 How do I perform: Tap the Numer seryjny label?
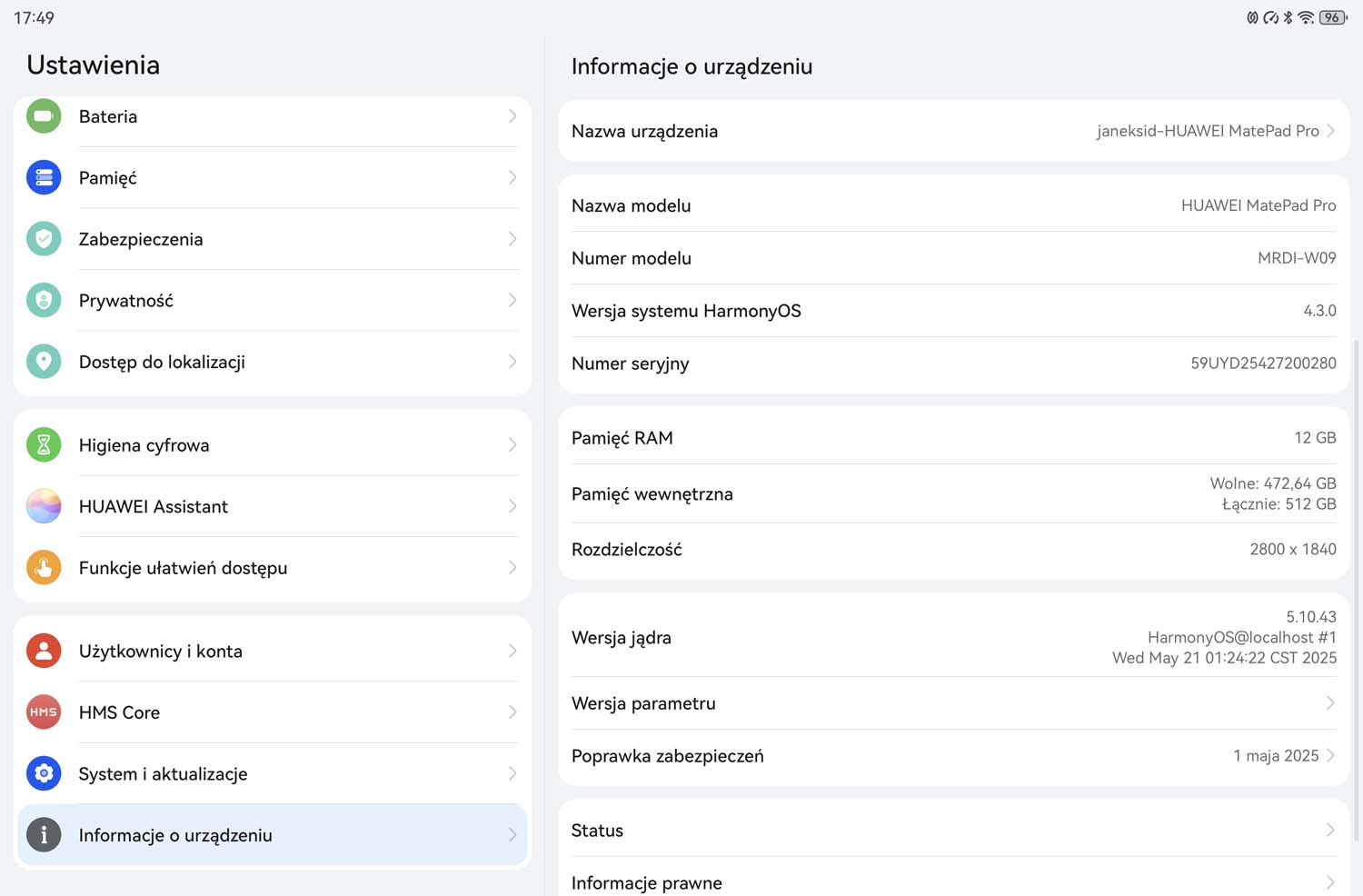click(x=631, y=363)
